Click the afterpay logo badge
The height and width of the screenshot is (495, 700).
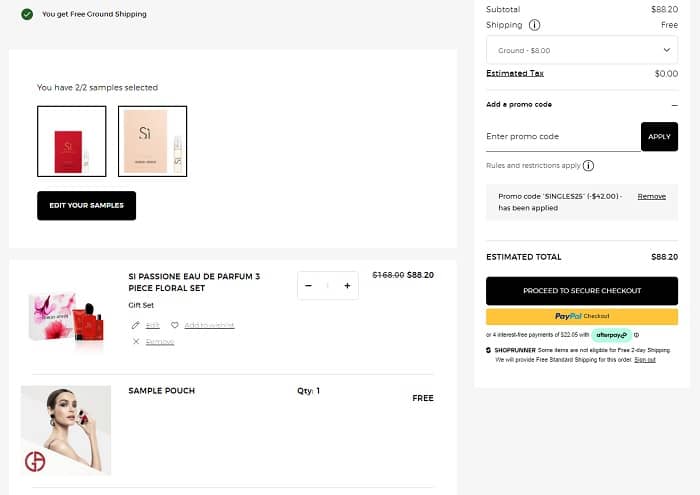click(x=610, y=334)
